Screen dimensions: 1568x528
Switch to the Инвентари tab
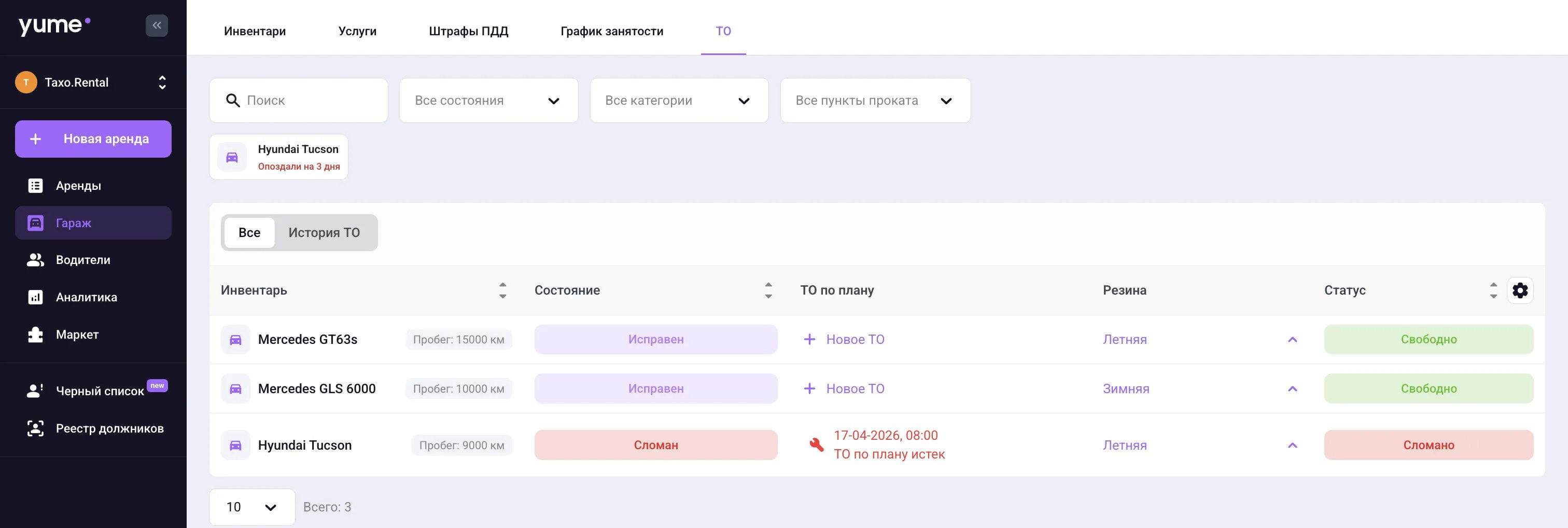[255, 31]
